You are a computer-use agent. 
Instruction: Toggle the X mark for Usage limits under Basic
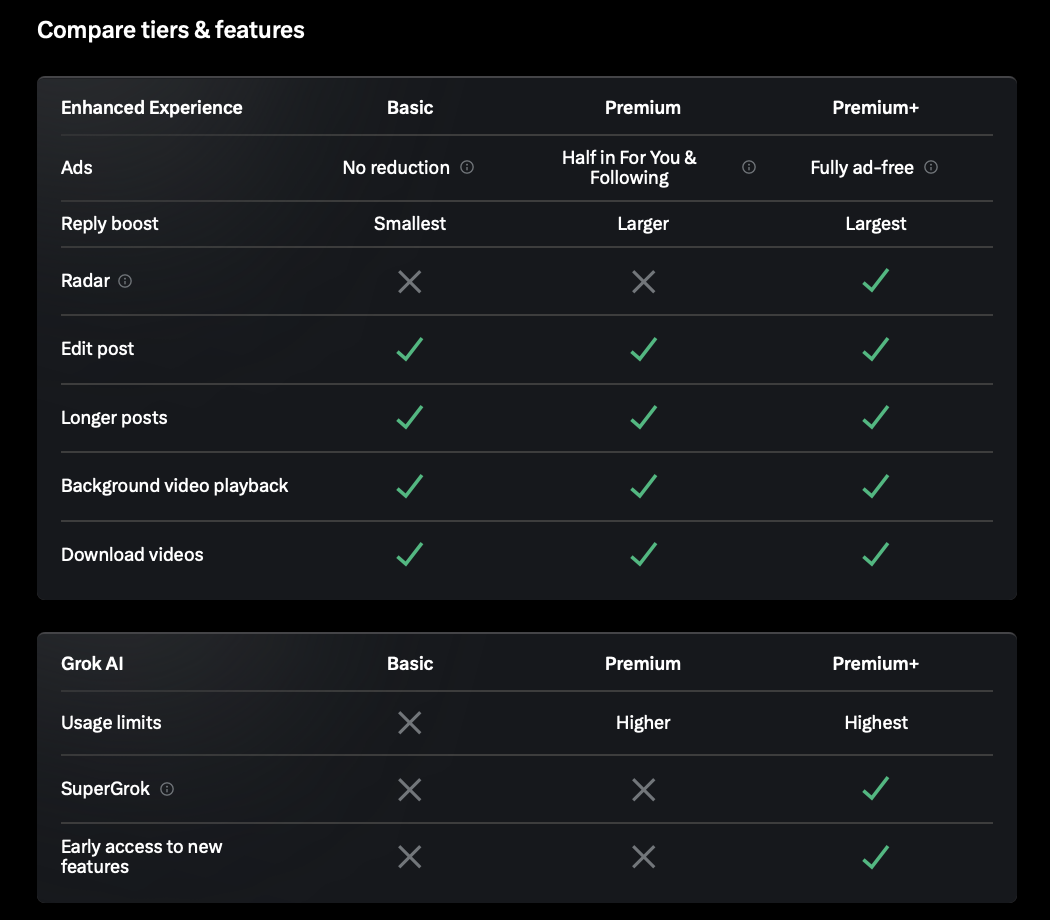[409, 722]
